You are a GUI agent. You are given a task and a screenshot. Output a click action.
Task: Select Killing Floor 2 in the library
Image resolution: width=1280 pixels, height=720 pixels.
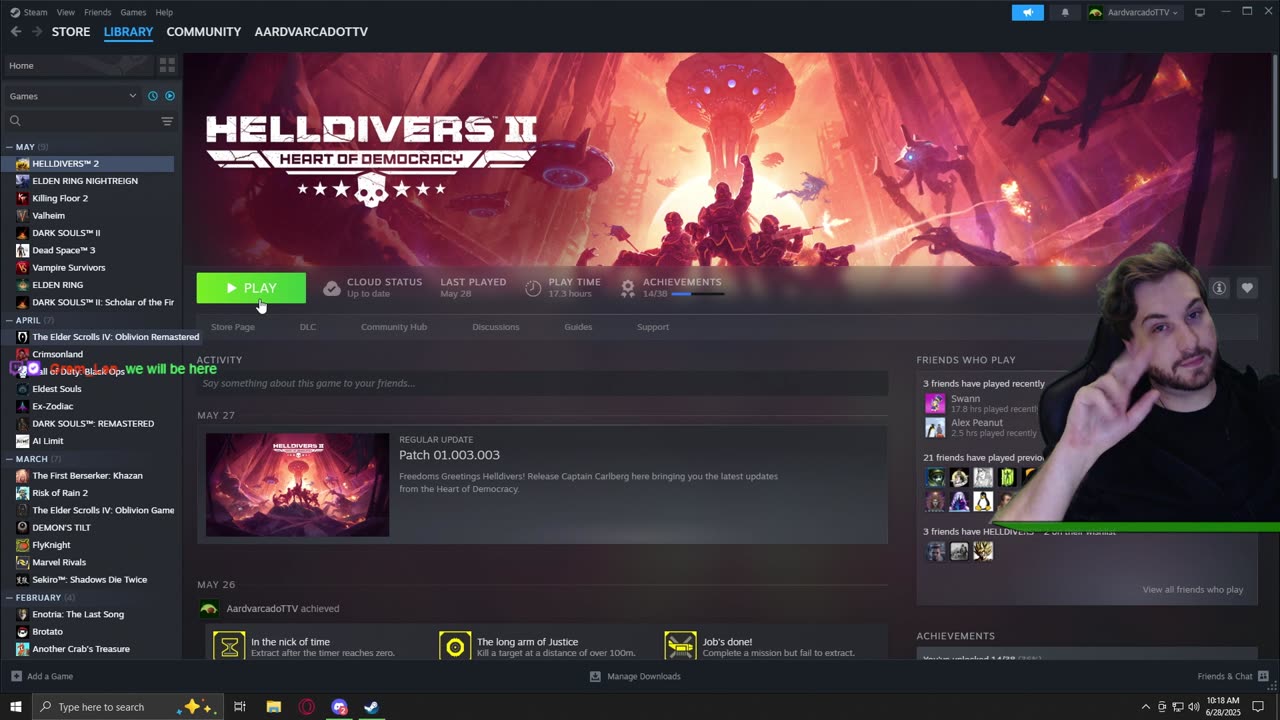point(60,198)
